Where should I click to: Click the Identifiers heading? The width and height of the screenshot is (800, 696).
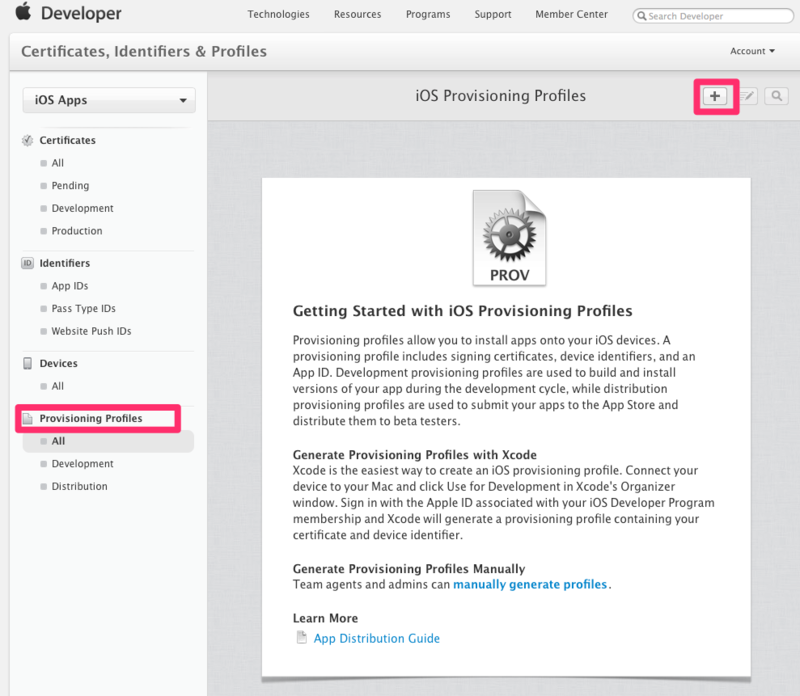[x=65, y=263]
